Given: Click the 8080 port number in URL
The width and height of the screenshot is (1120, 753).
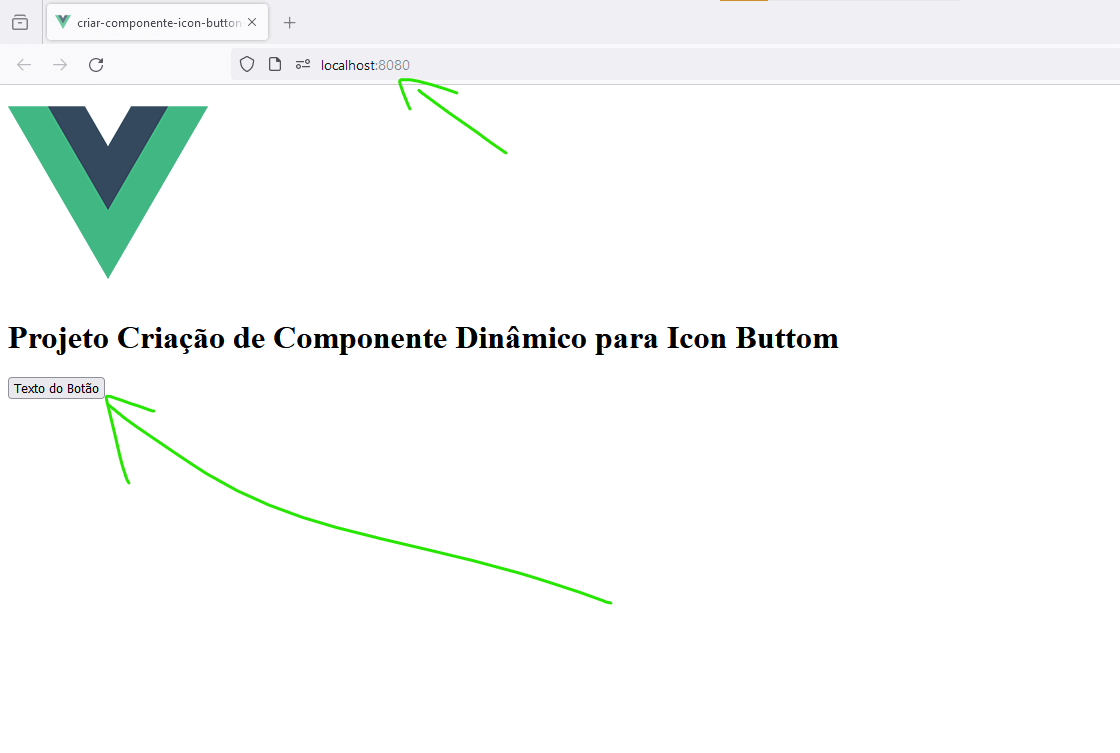Looking at the screenshot, I should coord(394,65).
